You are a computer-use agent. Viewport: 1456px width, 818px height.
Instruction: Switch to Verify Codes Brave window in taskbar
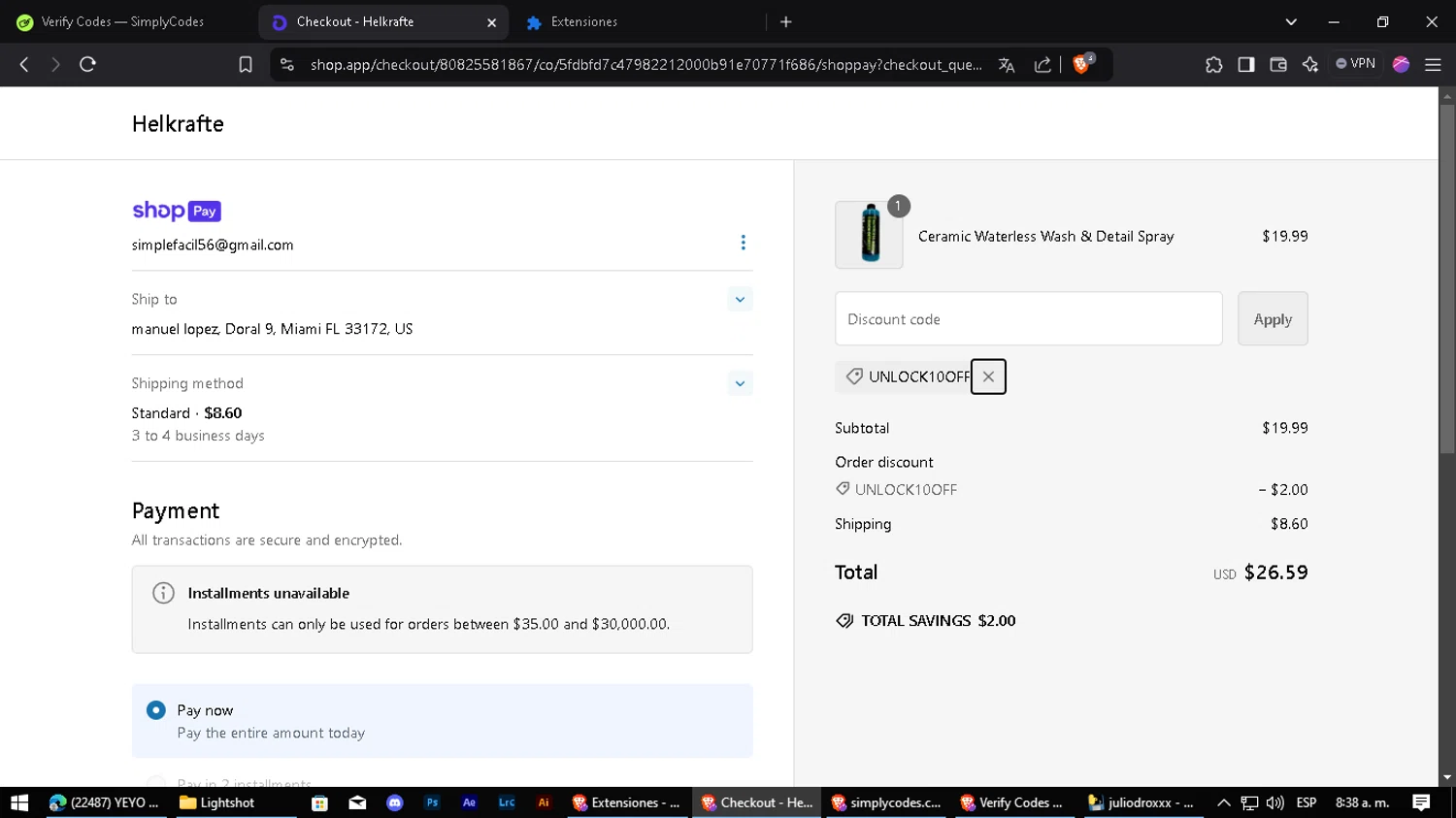click(1014, 802)
